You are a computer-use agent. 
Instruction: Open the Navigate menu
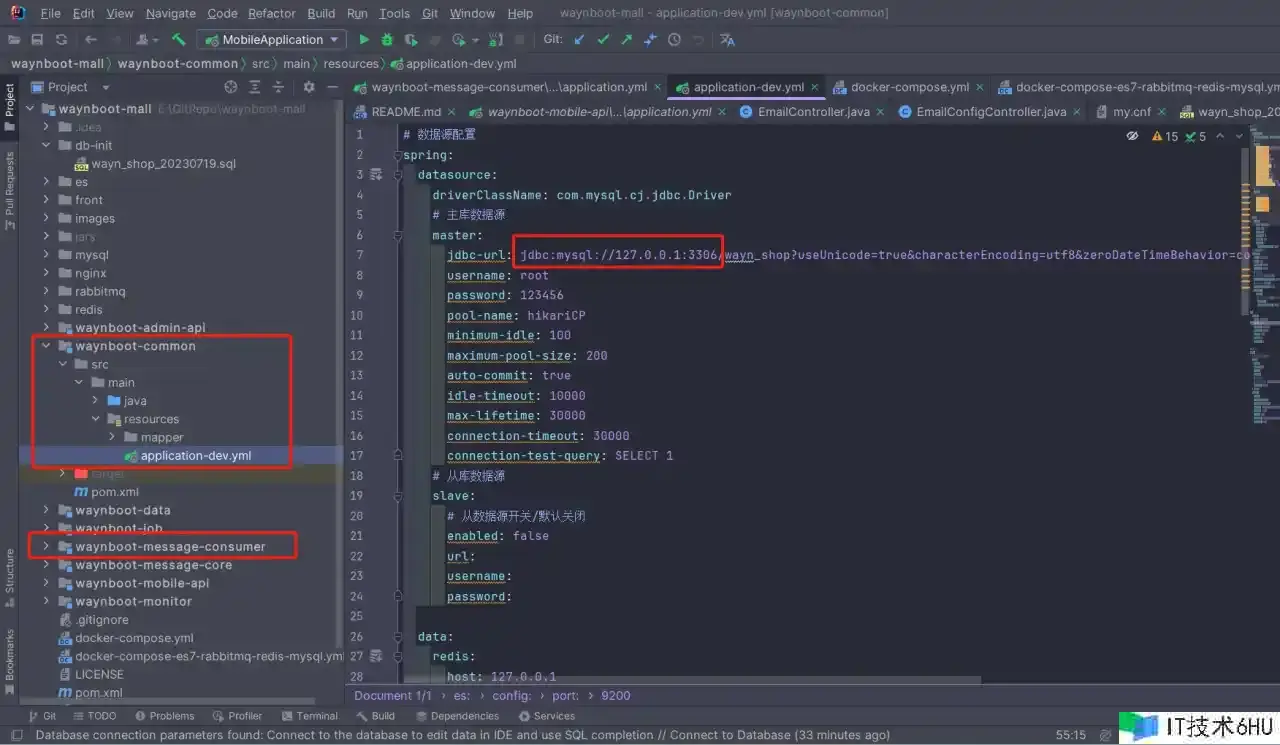click(170, 13)
